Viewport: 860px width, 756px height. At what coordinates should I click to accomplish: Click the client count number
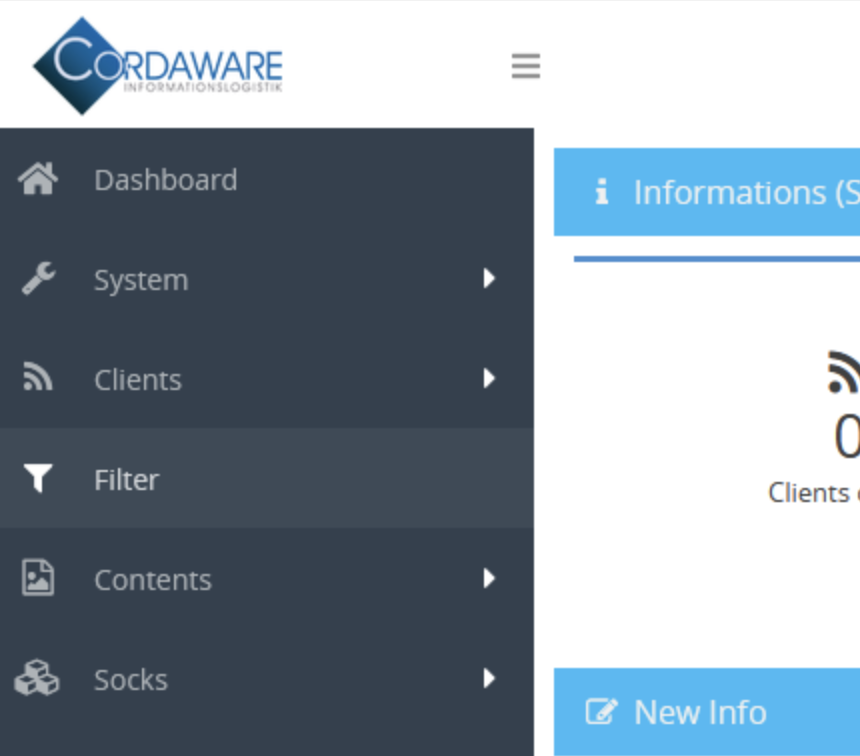click(847, 437)
